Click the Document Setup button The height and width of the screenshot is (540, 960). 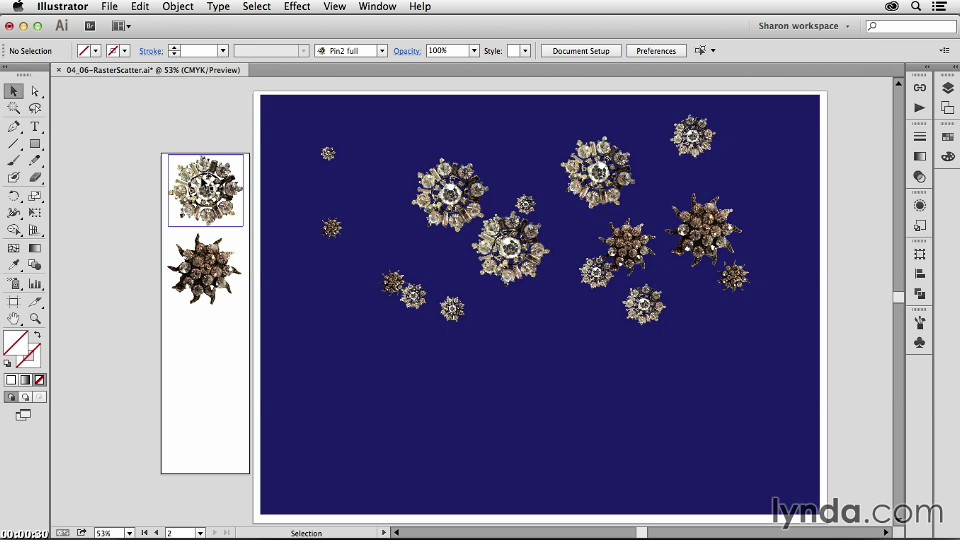pos(581,51)
